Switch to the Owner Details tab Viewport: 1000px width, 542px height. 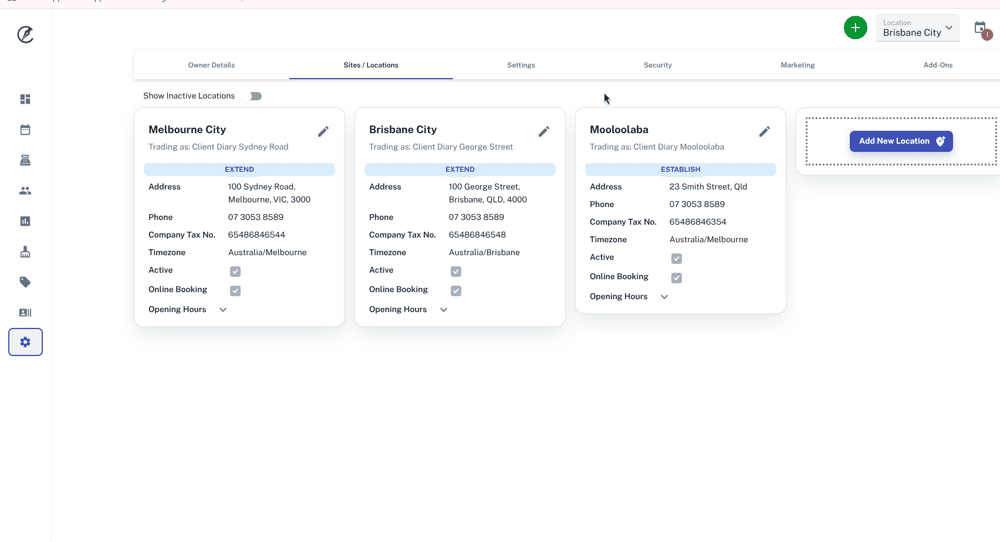click(x=211, y=65)
